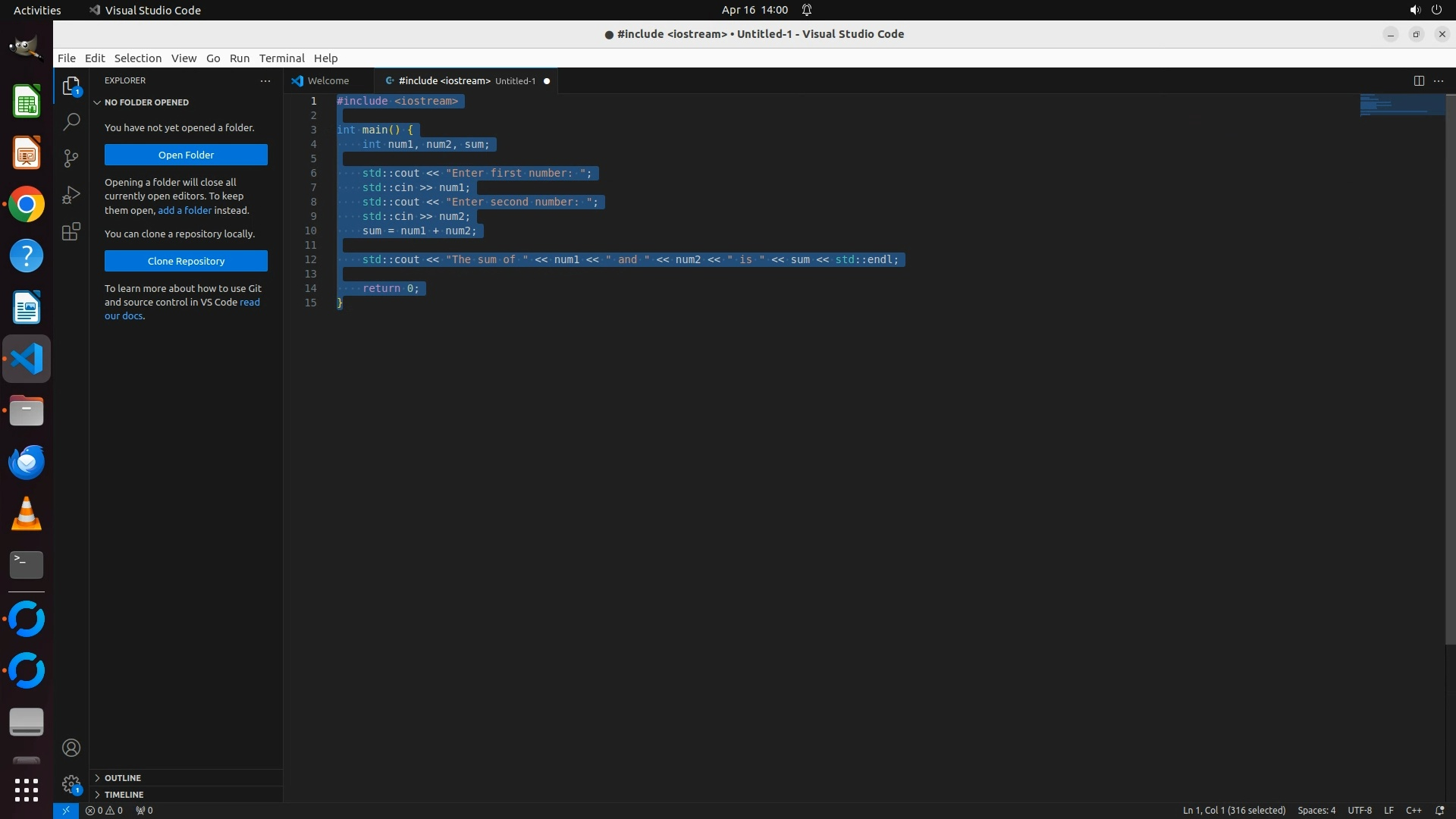Toggle the Explorer sidebar icon

point(71,86)
